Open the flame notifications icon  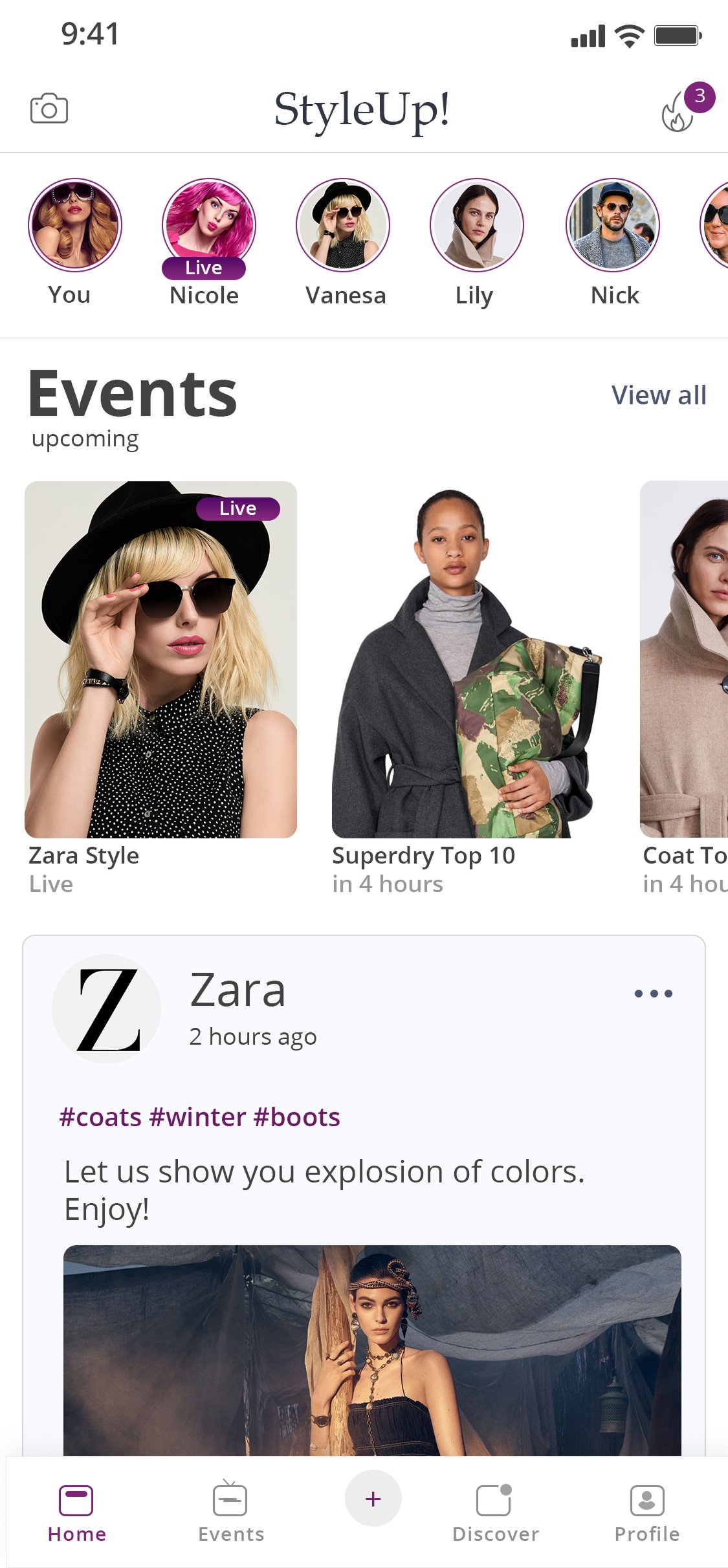pos(678,111)
